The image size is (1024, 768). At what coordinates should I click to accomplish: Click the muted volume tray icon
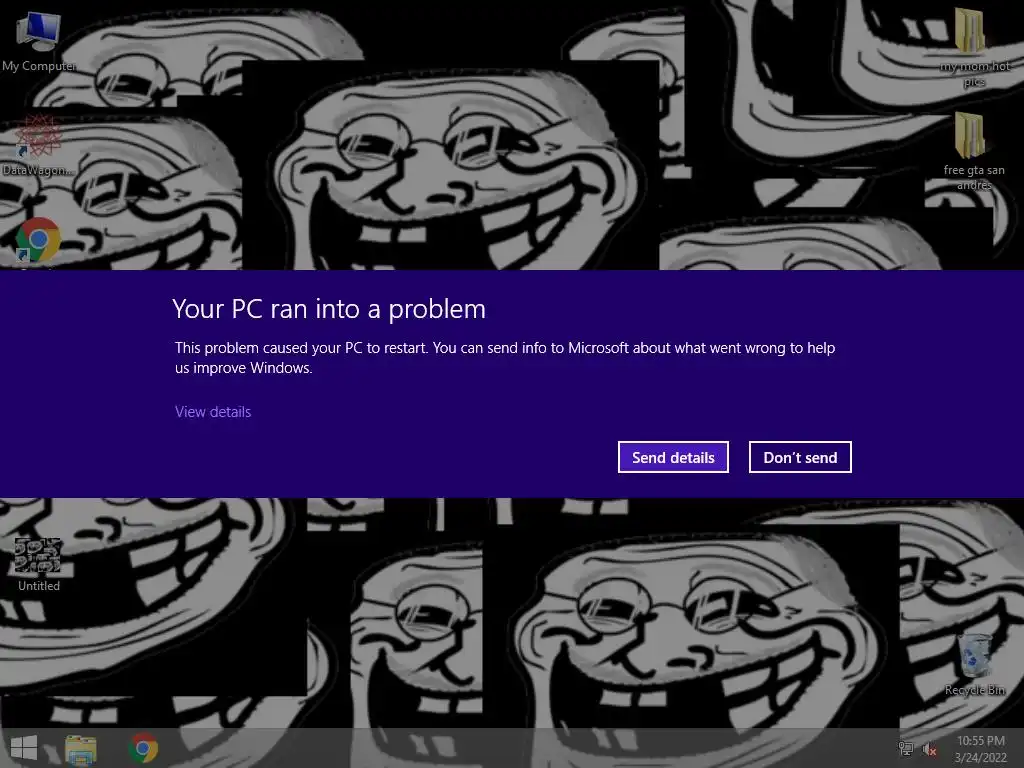(929, 750)
